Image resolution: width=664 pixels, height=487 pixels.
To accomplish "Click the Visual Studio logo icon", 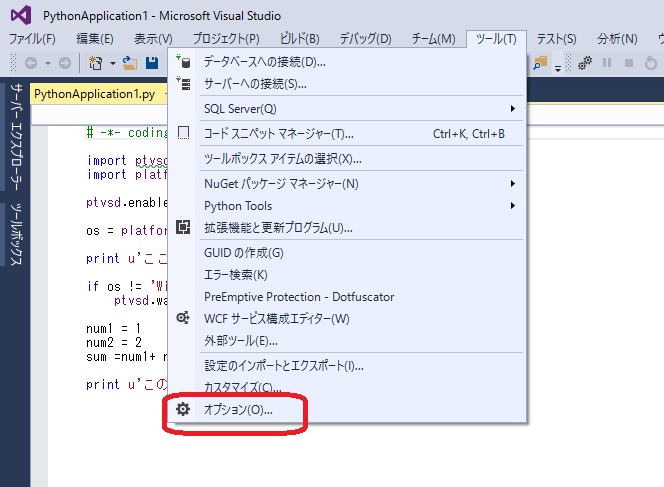I will click(21, 15).
